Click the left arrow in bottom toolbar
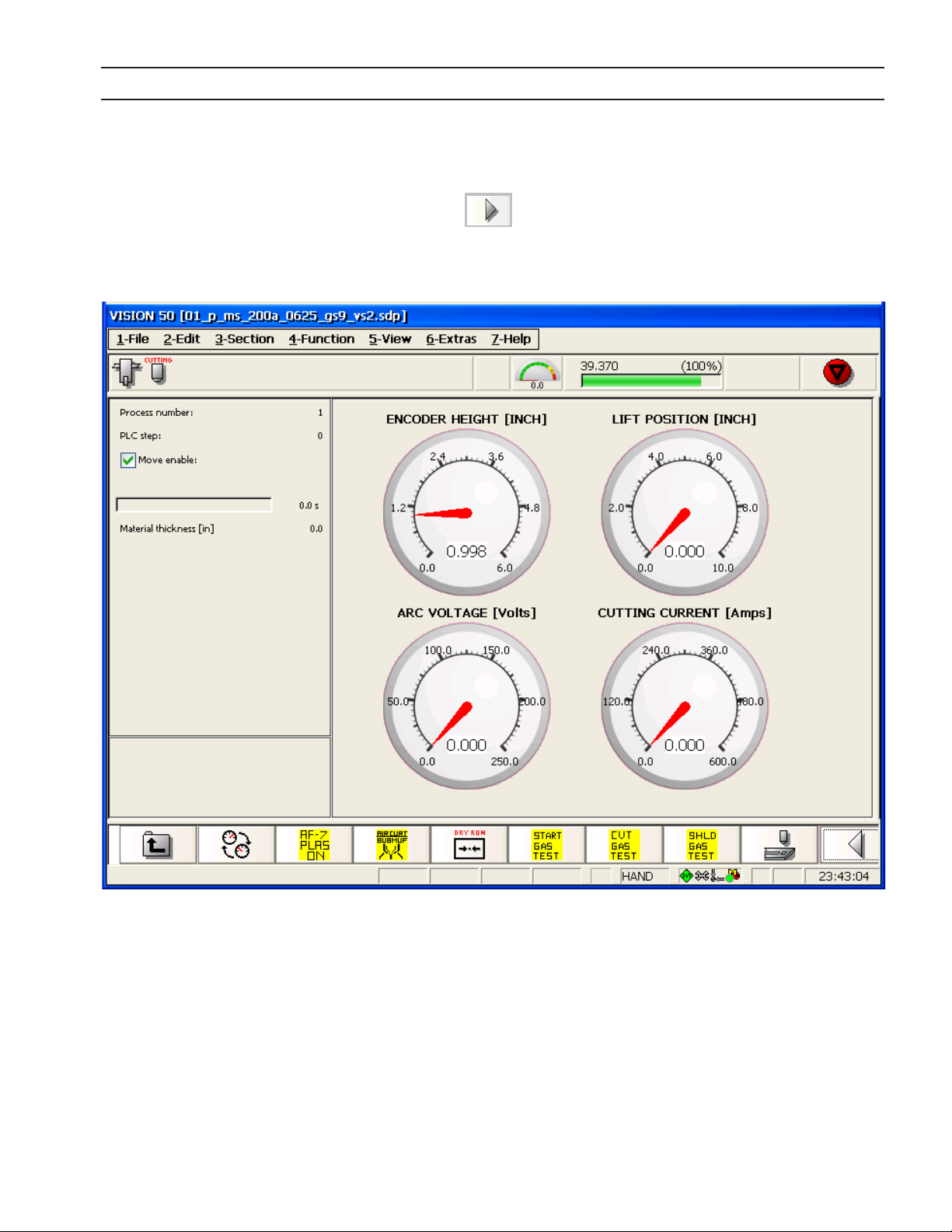This screenshot has height=1232, width=952. pos(851,845)
